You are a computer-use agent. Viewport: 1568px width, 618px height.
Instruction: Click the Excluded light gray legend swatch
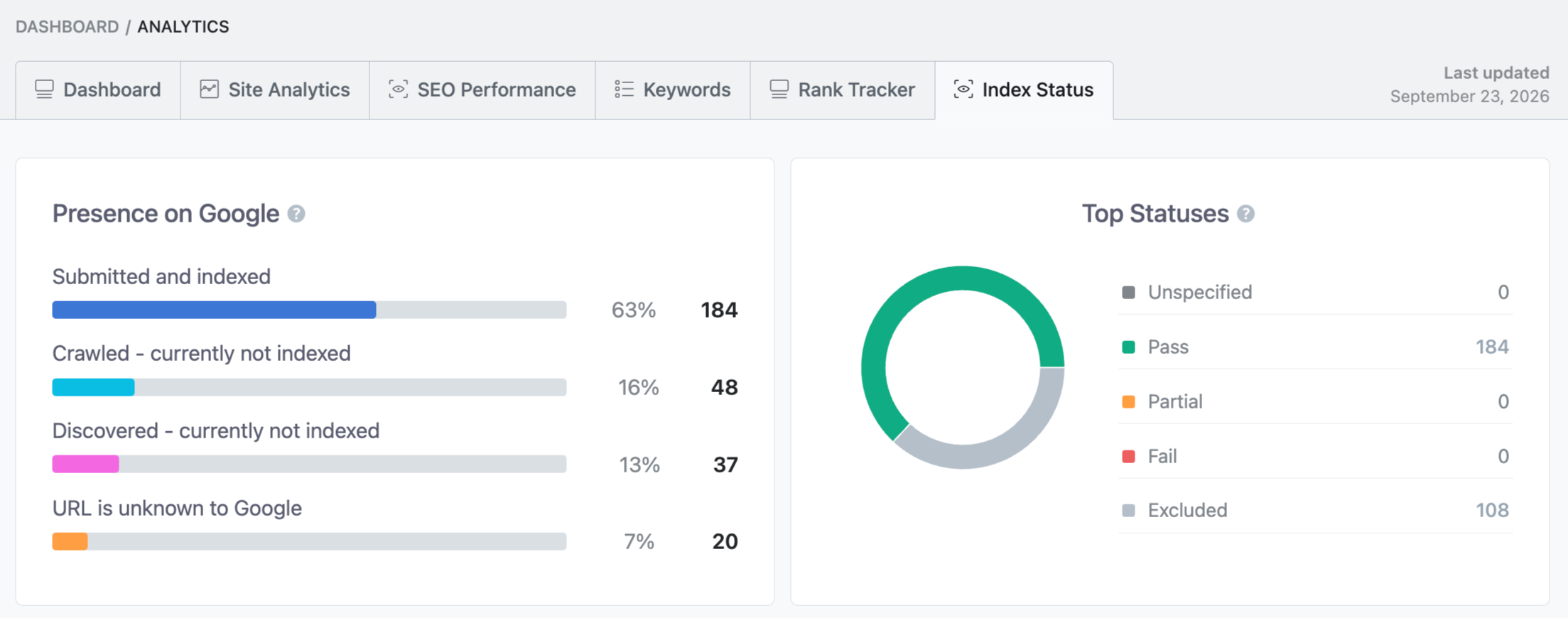pos(1128,511)
